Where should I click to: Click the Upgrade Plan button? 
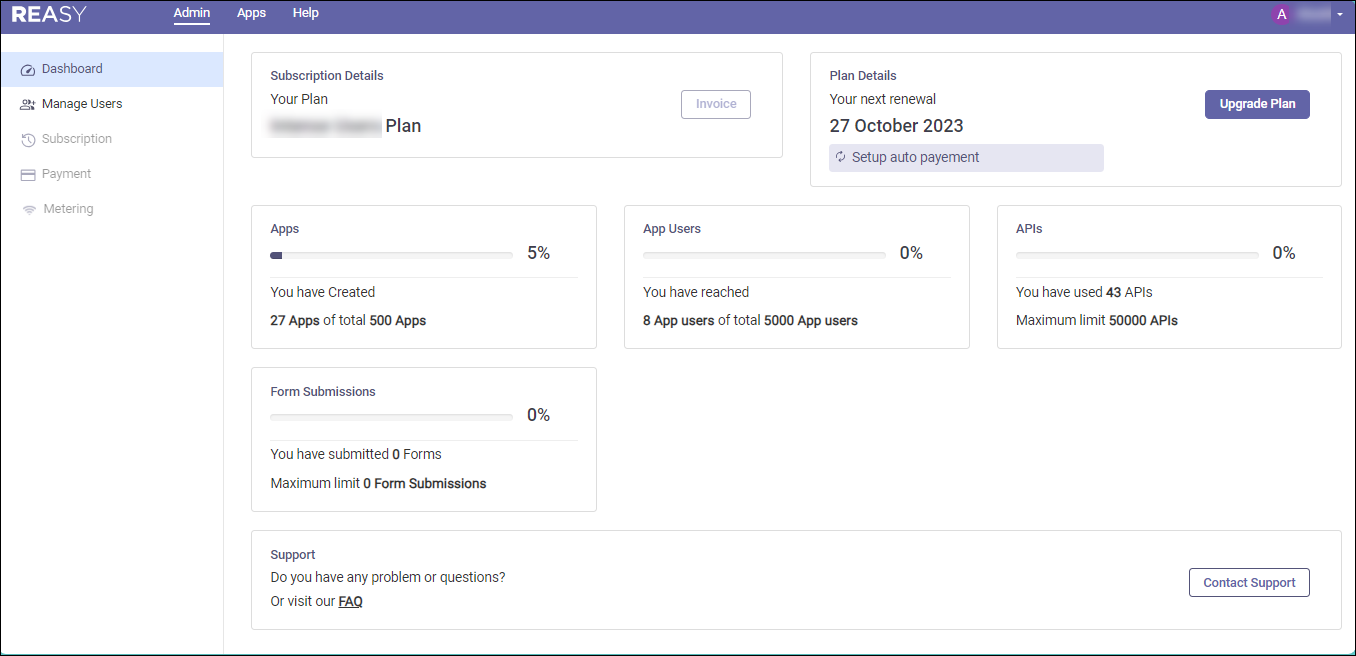[1257, 104]
